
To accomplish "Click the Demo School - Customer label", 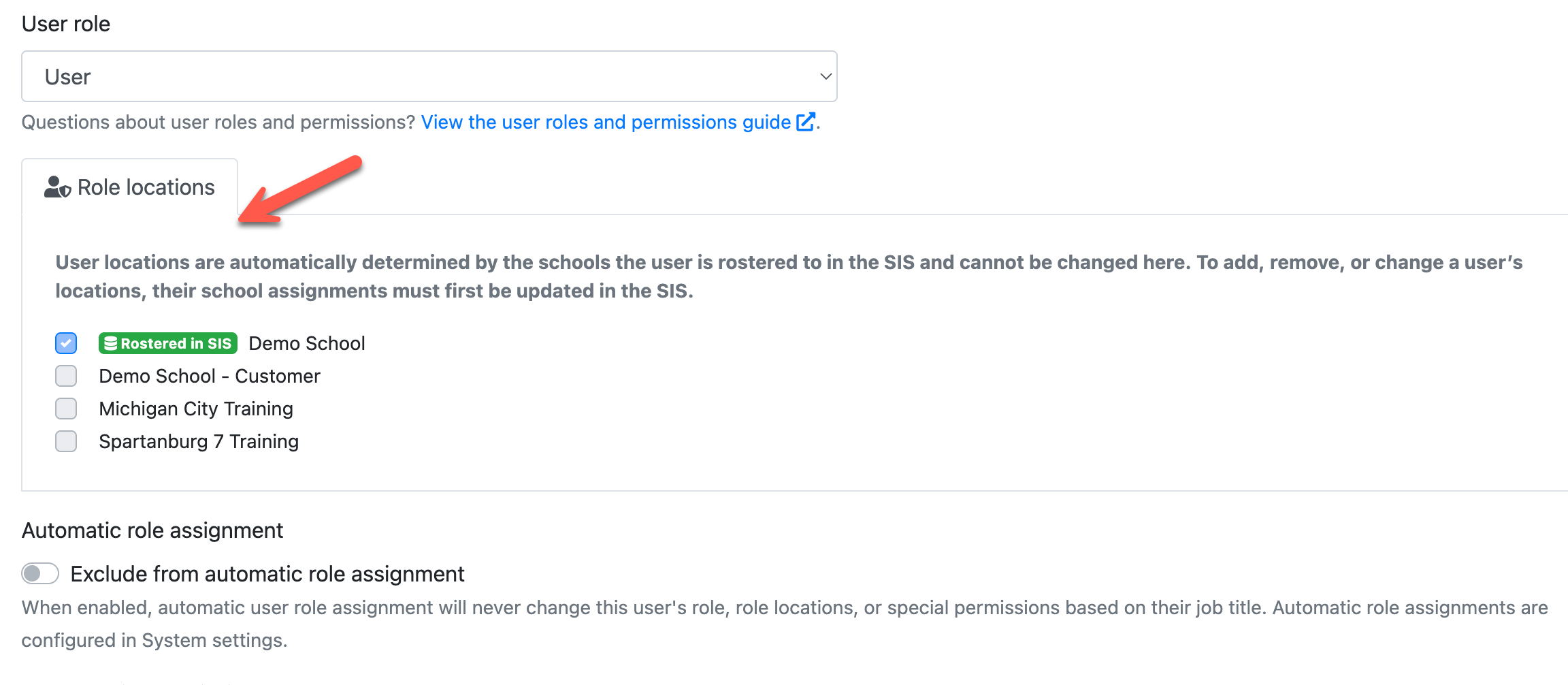I will (210, 376).
